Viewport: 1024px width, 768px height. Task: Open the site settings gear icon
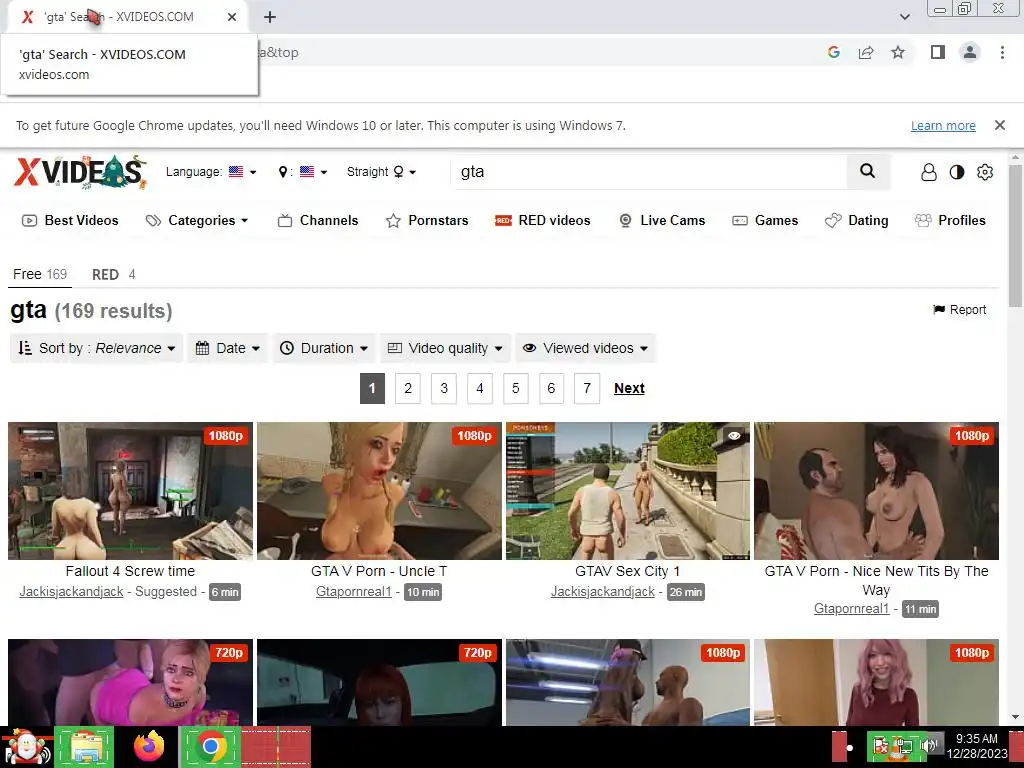pos(985,172)
